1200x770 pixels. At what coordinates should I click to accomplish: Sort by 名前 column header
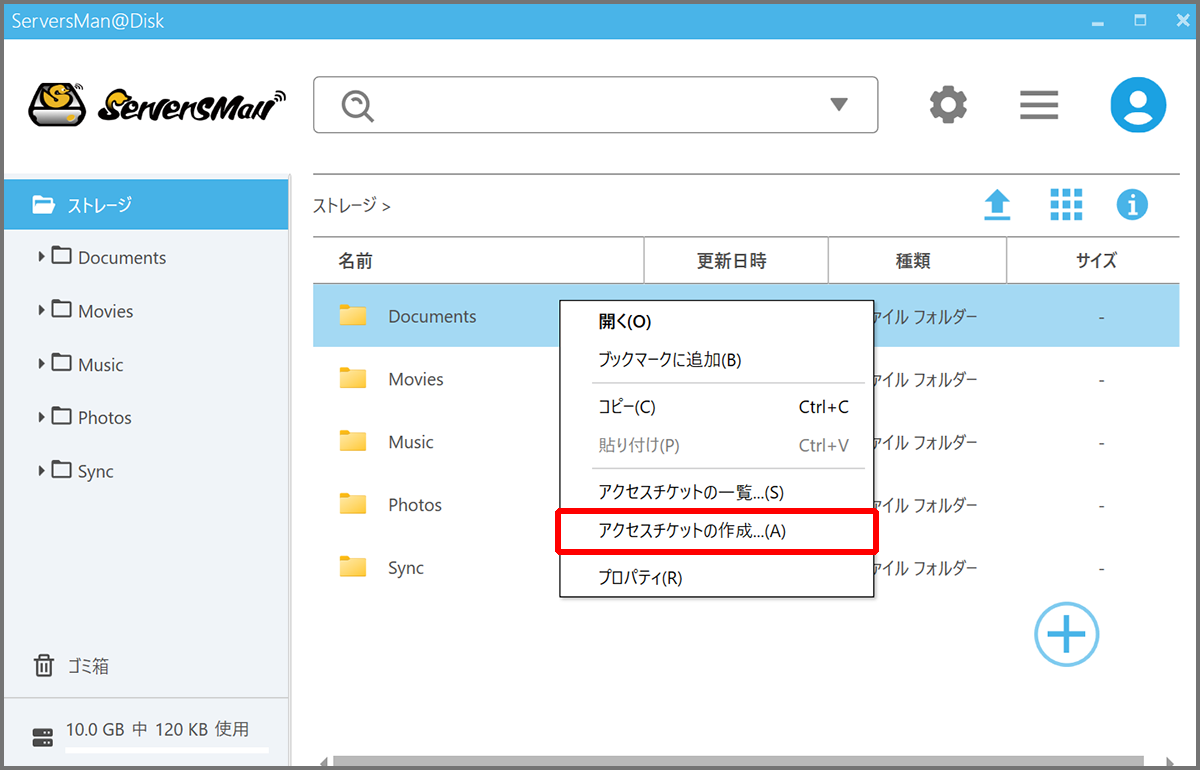478,261
